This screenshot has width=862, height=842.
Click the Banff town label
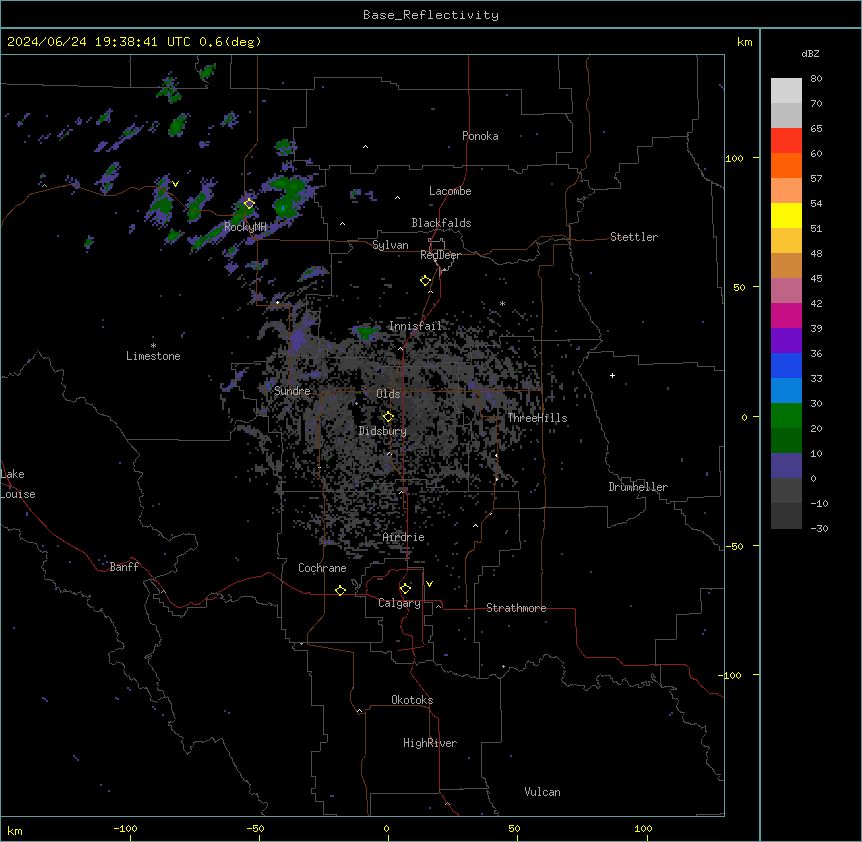124,567
